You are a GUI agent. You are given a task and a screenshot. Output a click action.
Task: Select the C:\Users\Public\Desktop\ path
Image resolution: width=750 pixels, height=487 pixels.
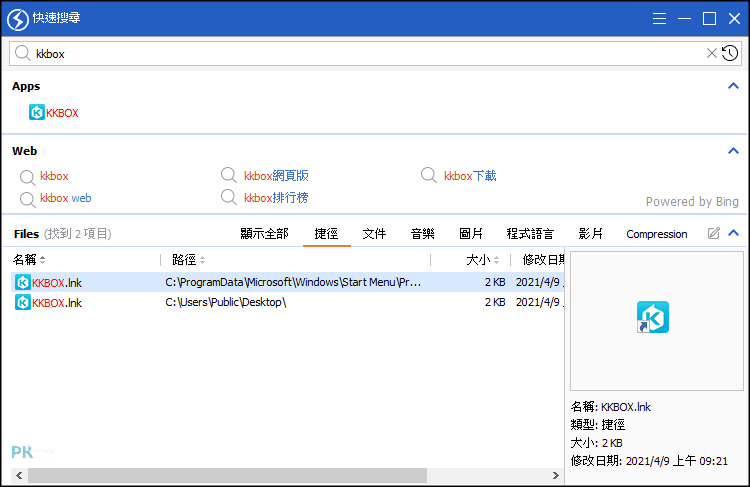point(226,302)
